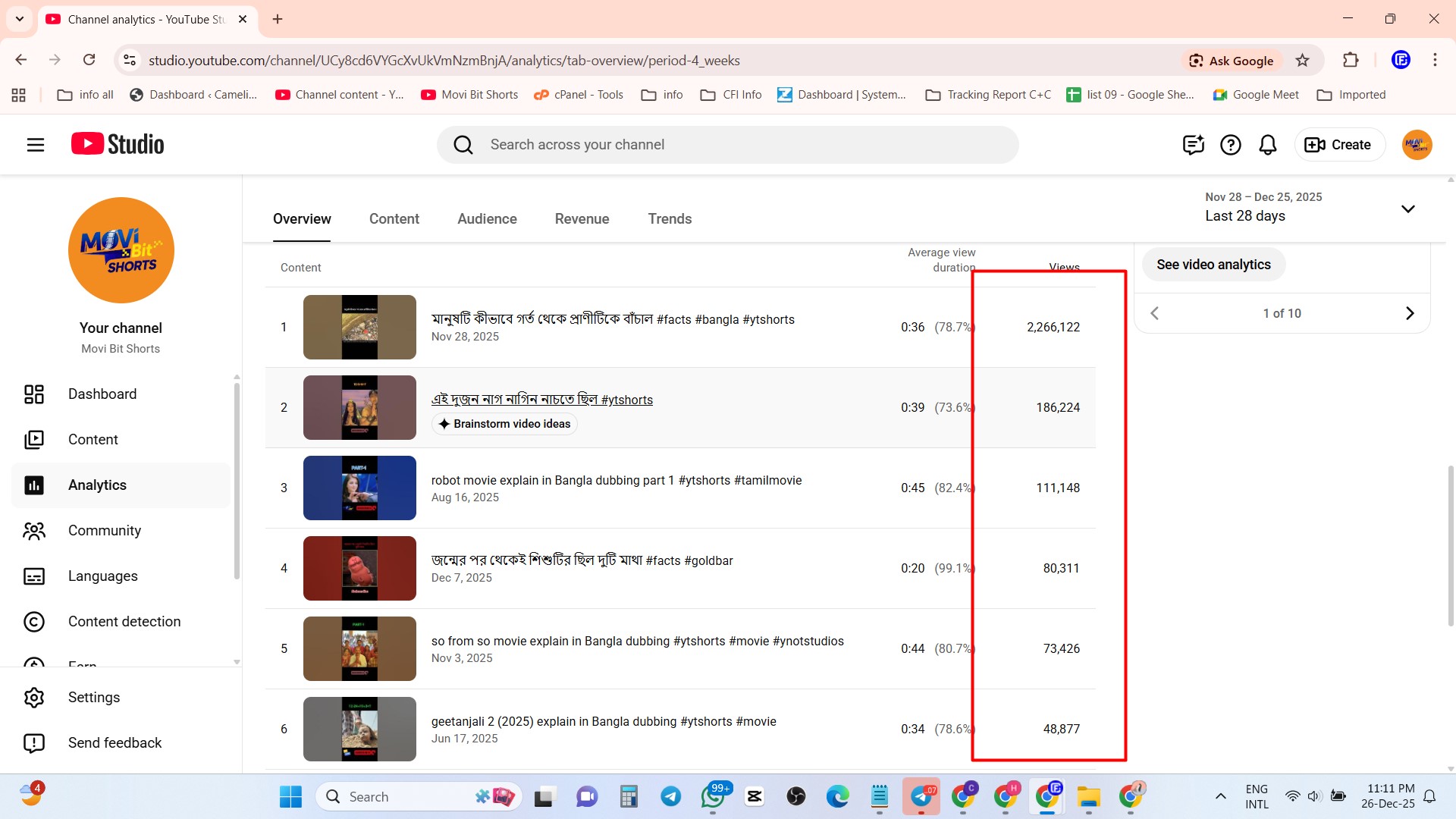This screenshot has width=1456, height=819.
Task: Open the hamburger navigation menu
Action: 36,145
